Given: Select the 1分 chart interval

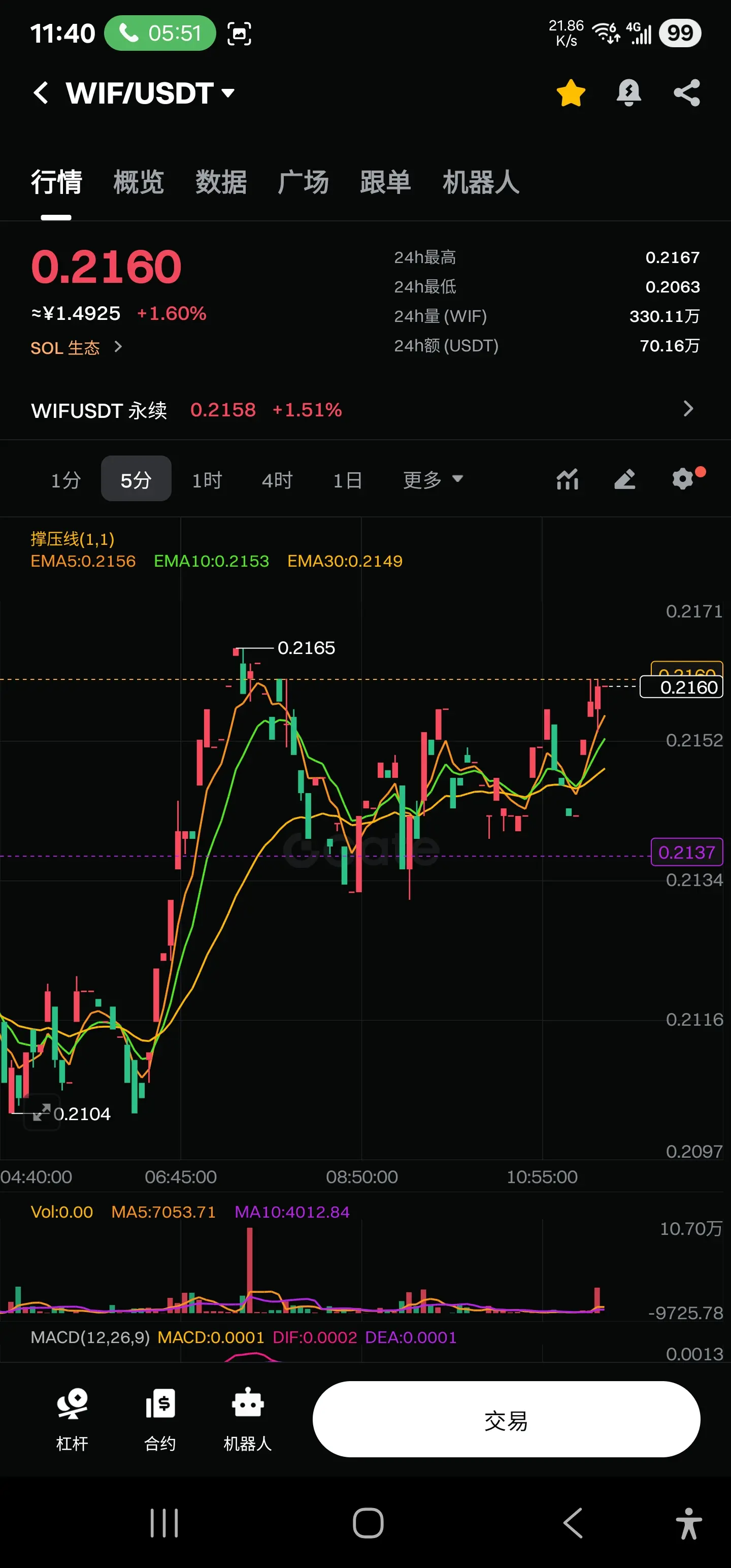Looking at the screenshot, I should 65,480.
